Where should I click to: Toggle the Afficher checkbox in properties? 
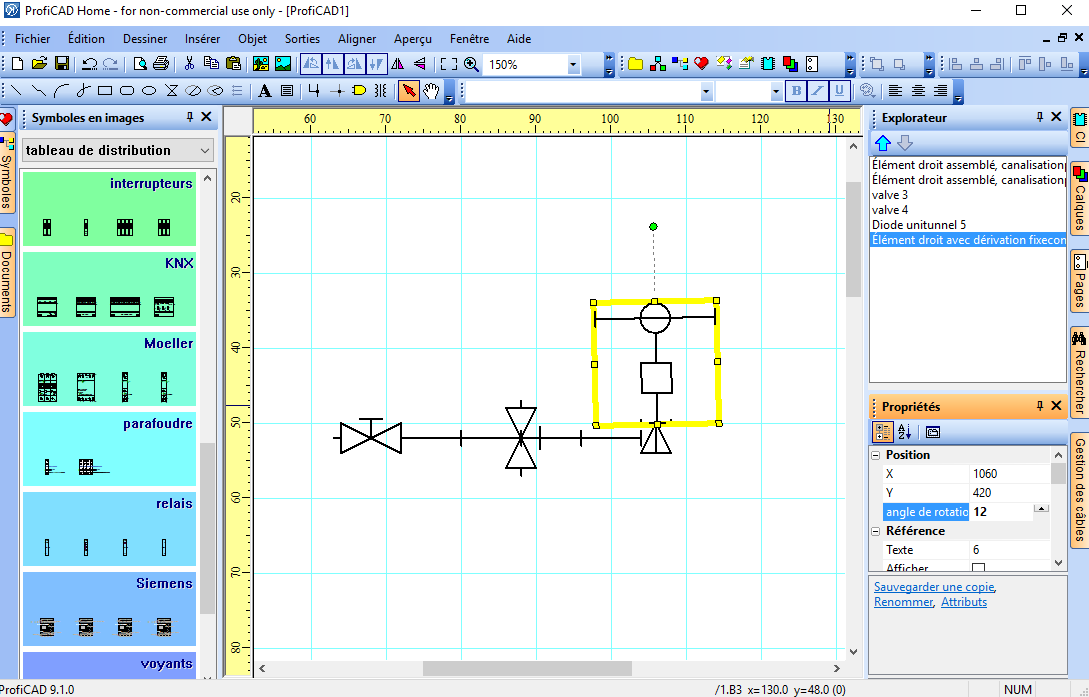click(x=978, y=568)
